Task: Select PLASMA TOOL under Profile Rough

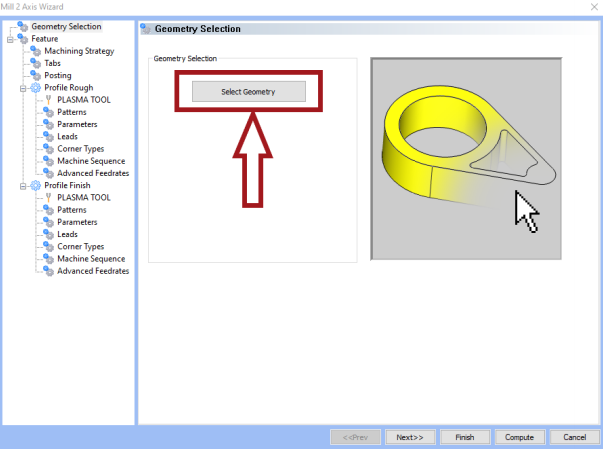Action: (84, 100)
